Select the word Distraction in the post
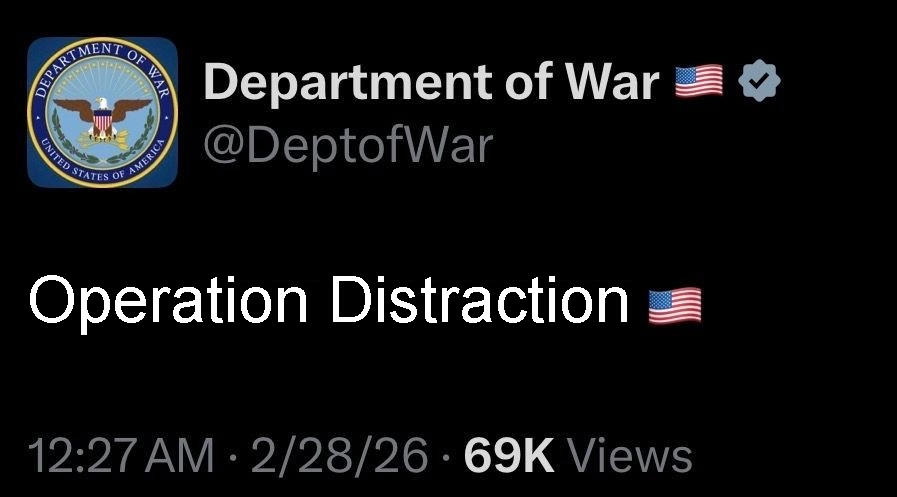The image size is (897, 497). point(479,300)
